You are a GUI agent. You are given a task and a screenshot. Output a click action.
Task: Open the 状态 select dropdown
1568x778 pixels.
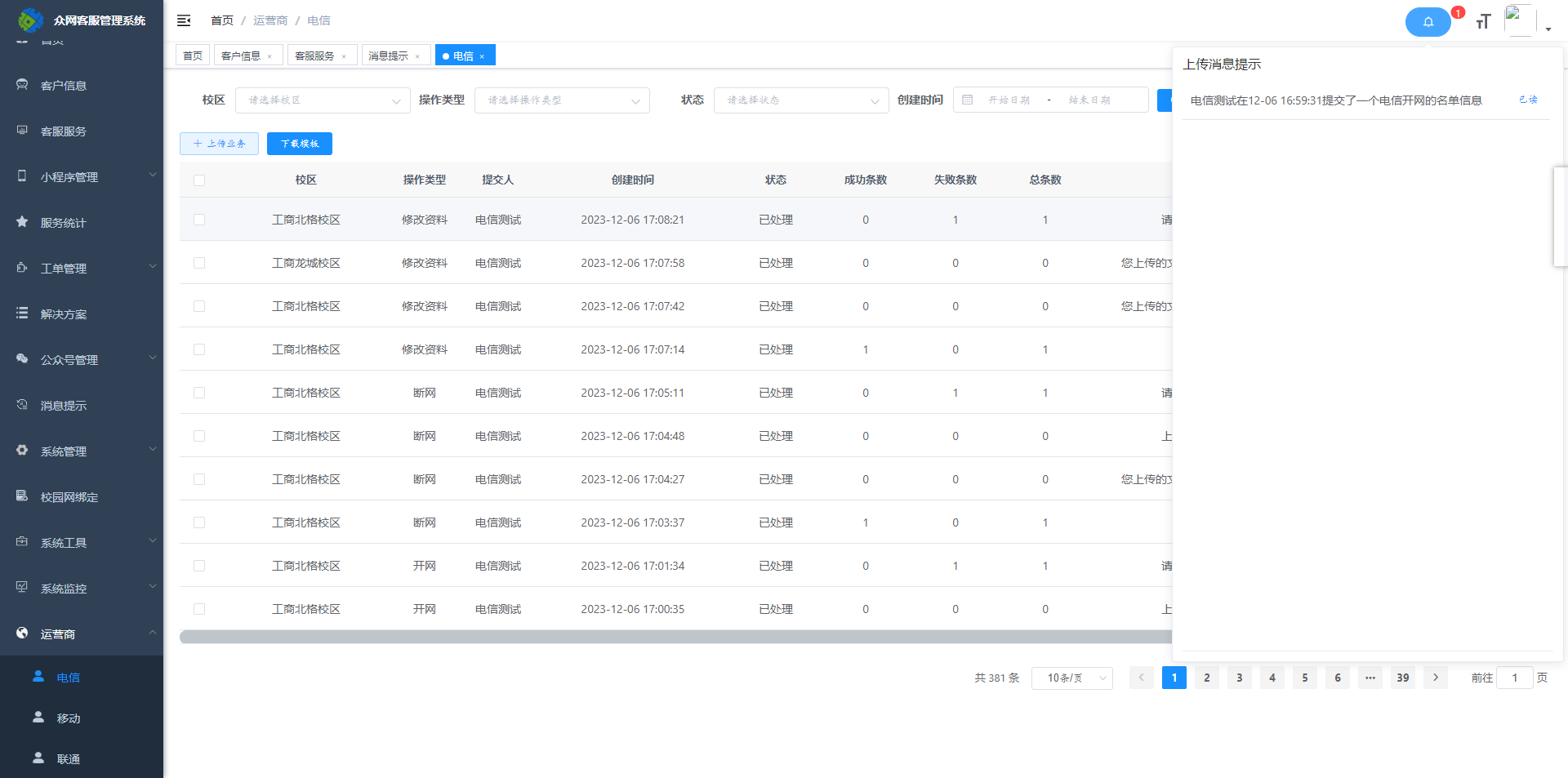pyautogui.click(x=801, y=100)
